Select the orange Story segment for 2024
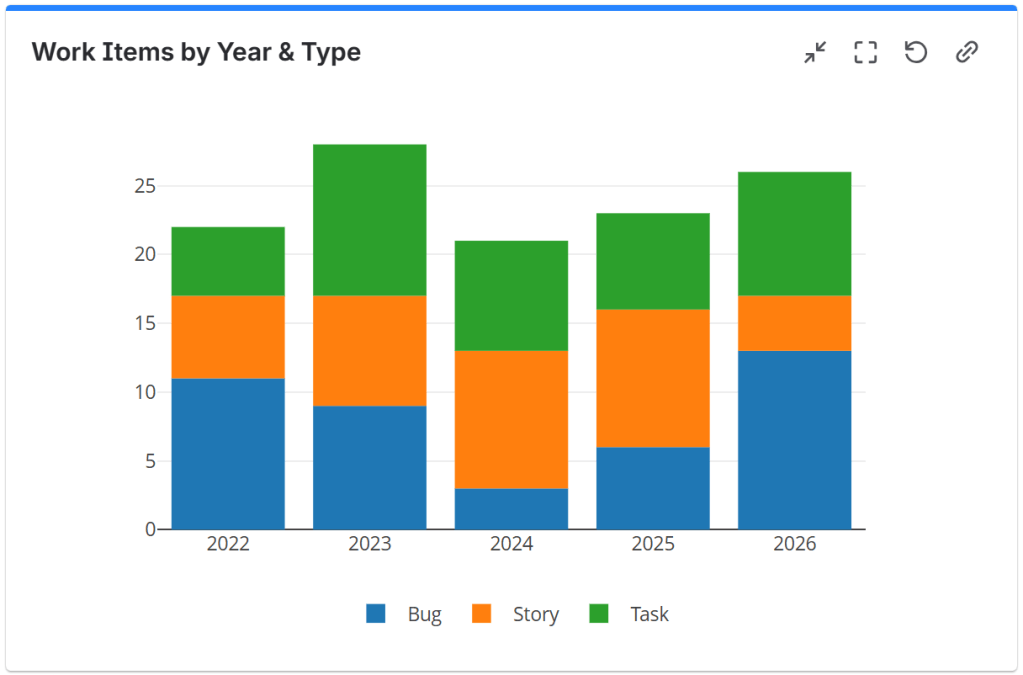This screenshot has width=1023, height=675. [x=511, y=419]
